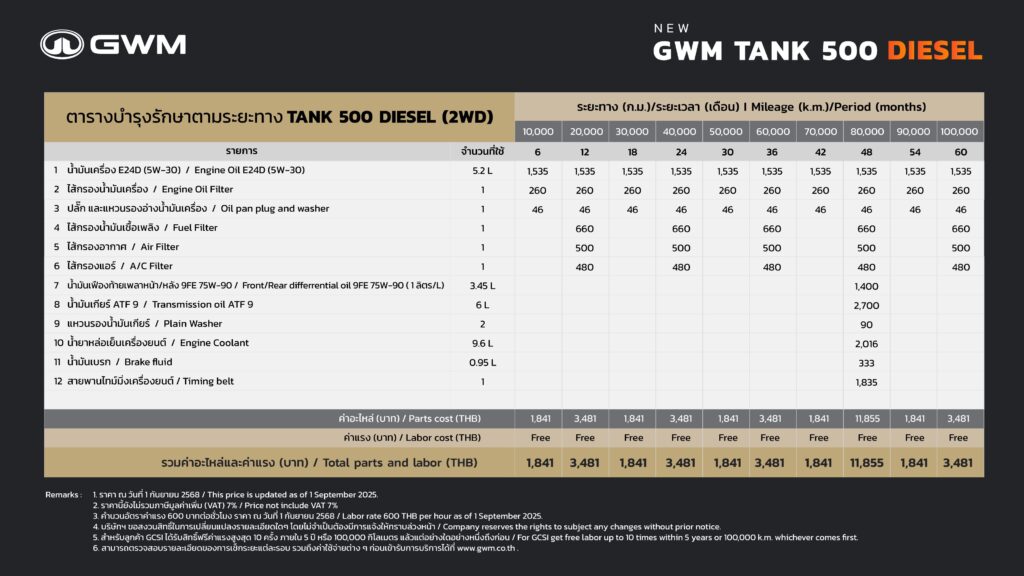Select the 80,000 km column header

pos(867,131)
